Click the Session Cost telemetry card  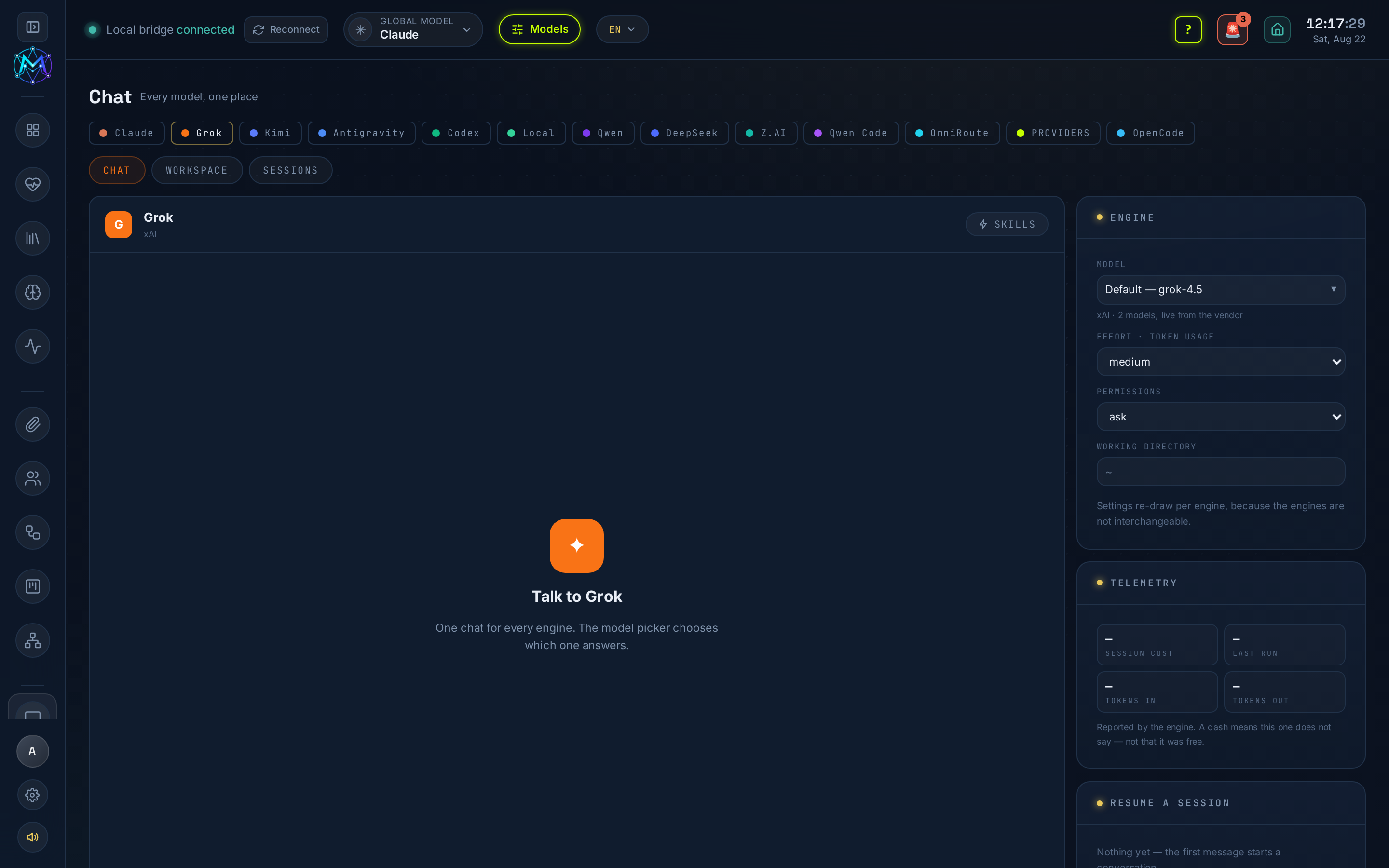pos(1157,645)
